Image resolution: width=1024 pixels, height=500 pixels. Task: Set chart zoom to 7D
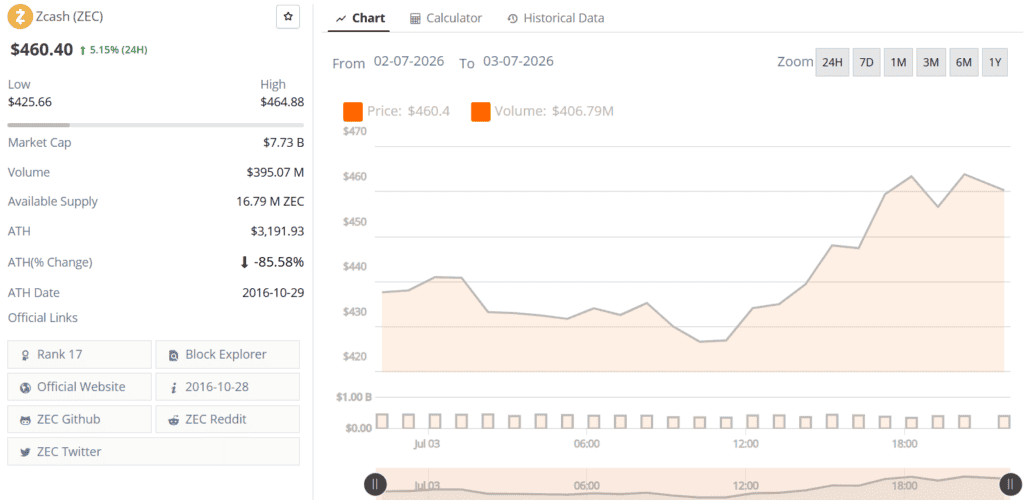[x=866, y=63]
